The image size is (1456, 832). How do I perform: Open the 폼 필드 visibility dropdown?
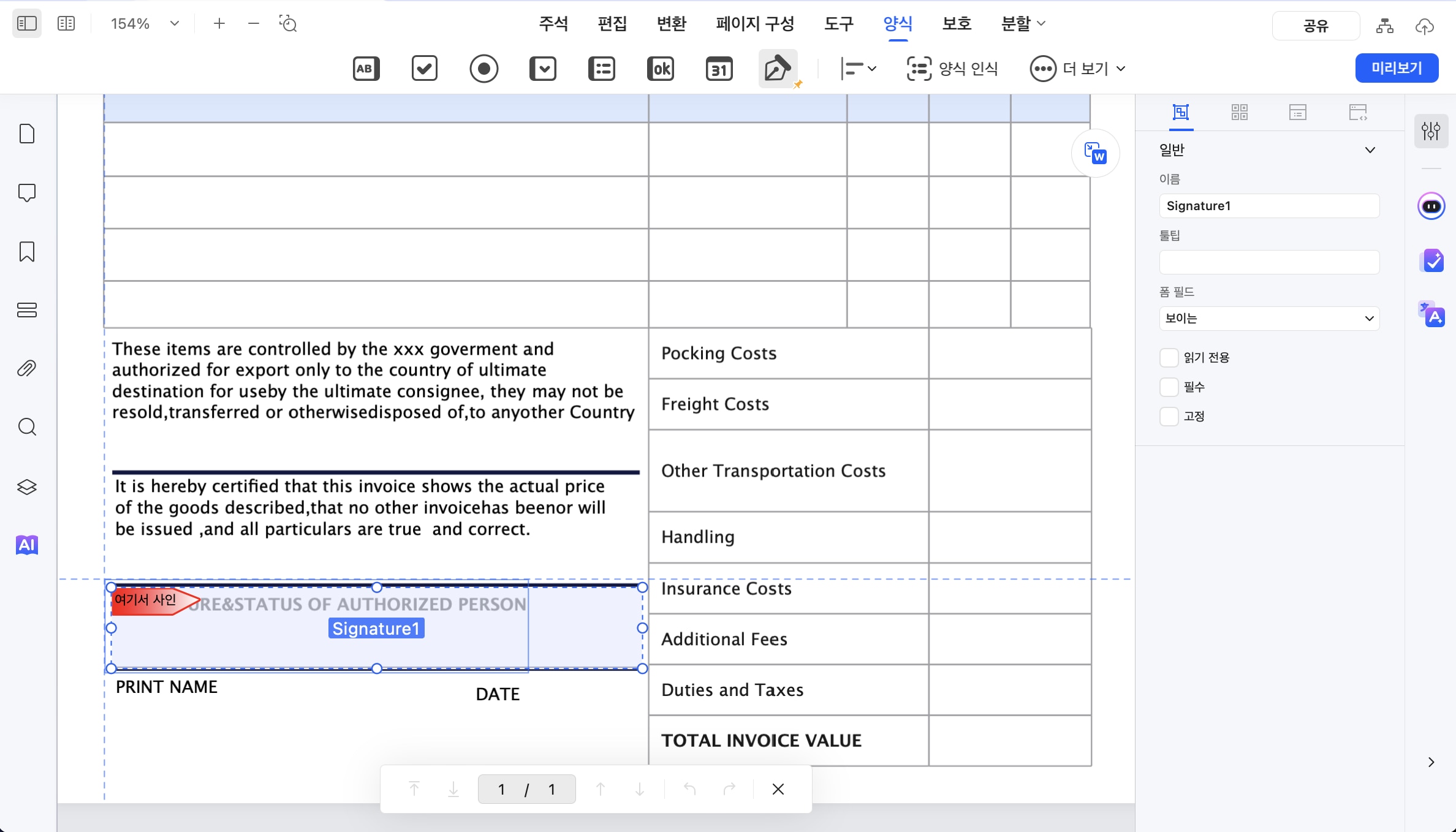1269,319
